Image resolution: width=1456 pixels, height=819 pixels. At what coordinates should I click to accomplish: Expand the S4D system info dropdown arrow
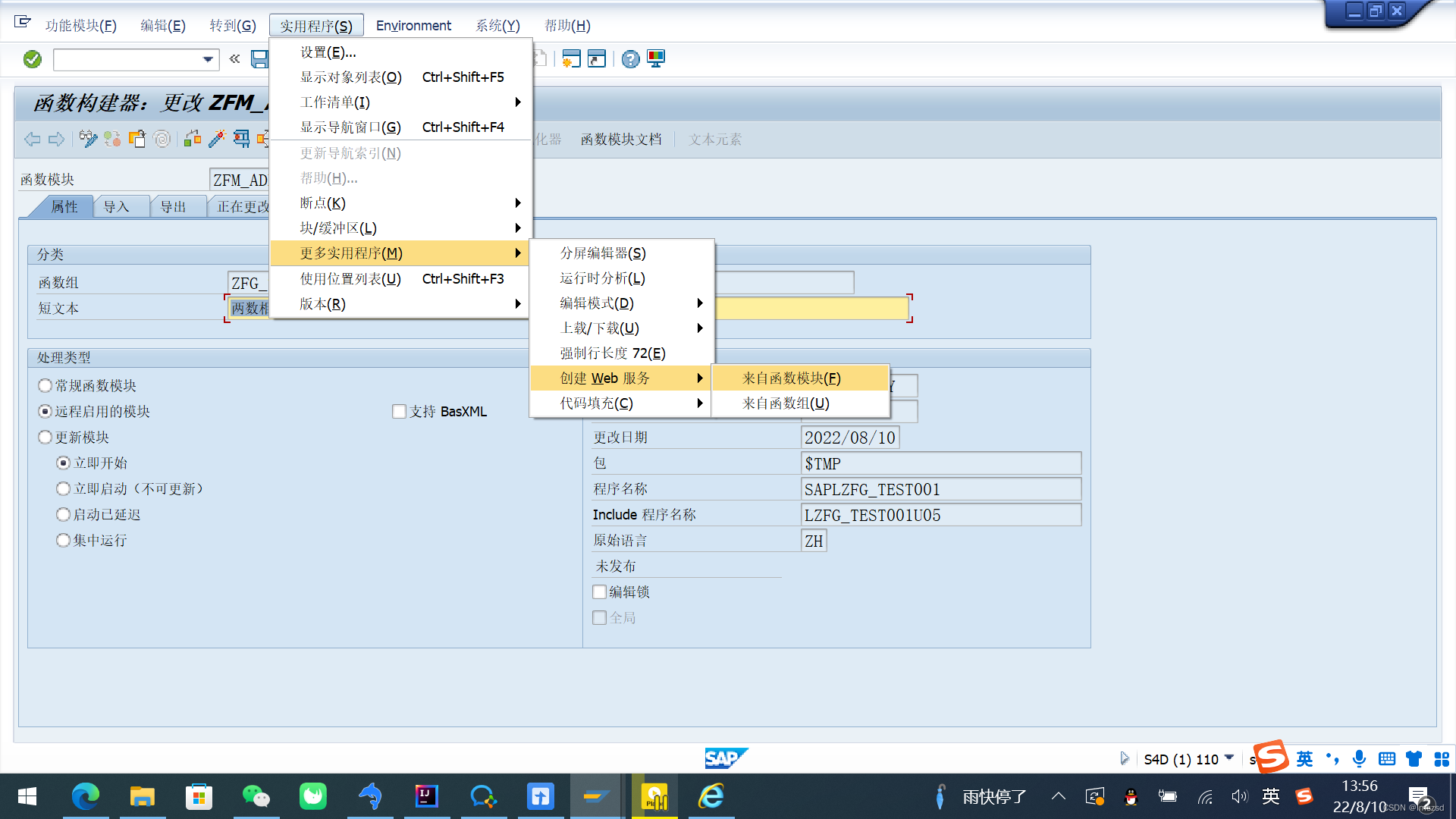[x=1229, y=758]
